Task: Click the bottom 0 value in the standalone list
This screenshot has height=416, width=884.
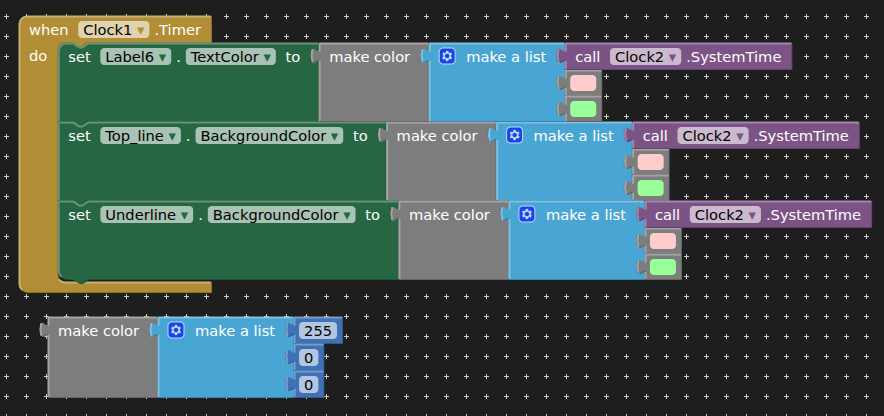Action: (x=308, y=384)
